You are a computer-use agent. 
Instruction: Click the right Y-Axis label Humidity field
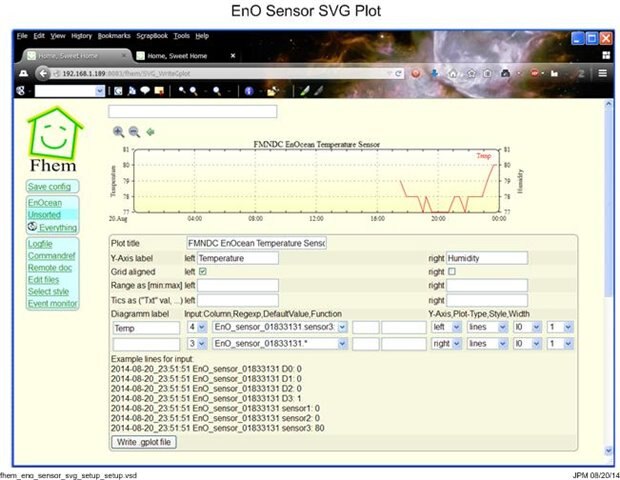pos(487,258)
